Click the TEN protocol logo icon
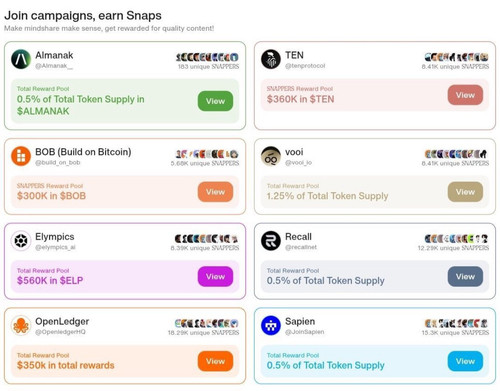Viewport: 500px width, 391px height. [x=271, y=59]
